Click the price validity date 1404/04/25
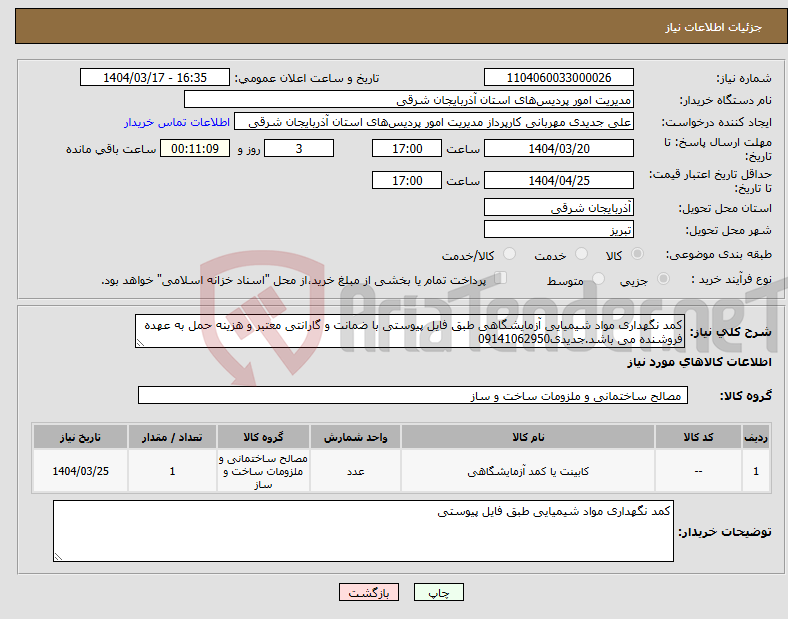788x619 pixels. [x=559, y=180]
